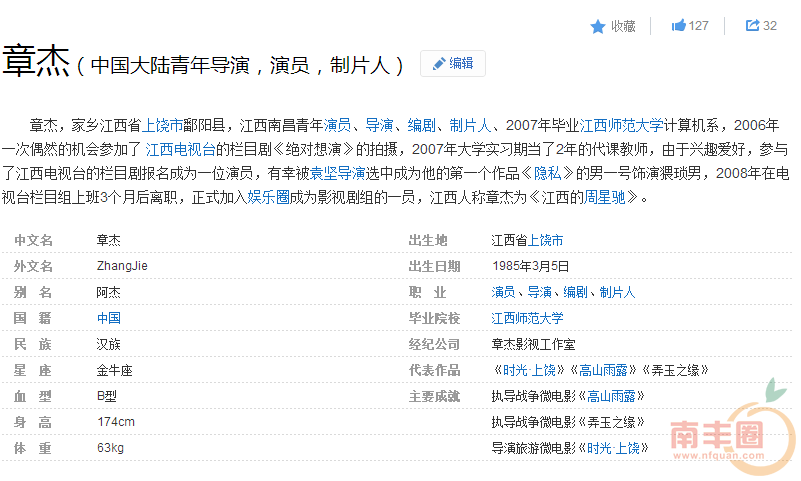Click 导演 link in 职业 row
801x481 pixels.
[539, 292]
